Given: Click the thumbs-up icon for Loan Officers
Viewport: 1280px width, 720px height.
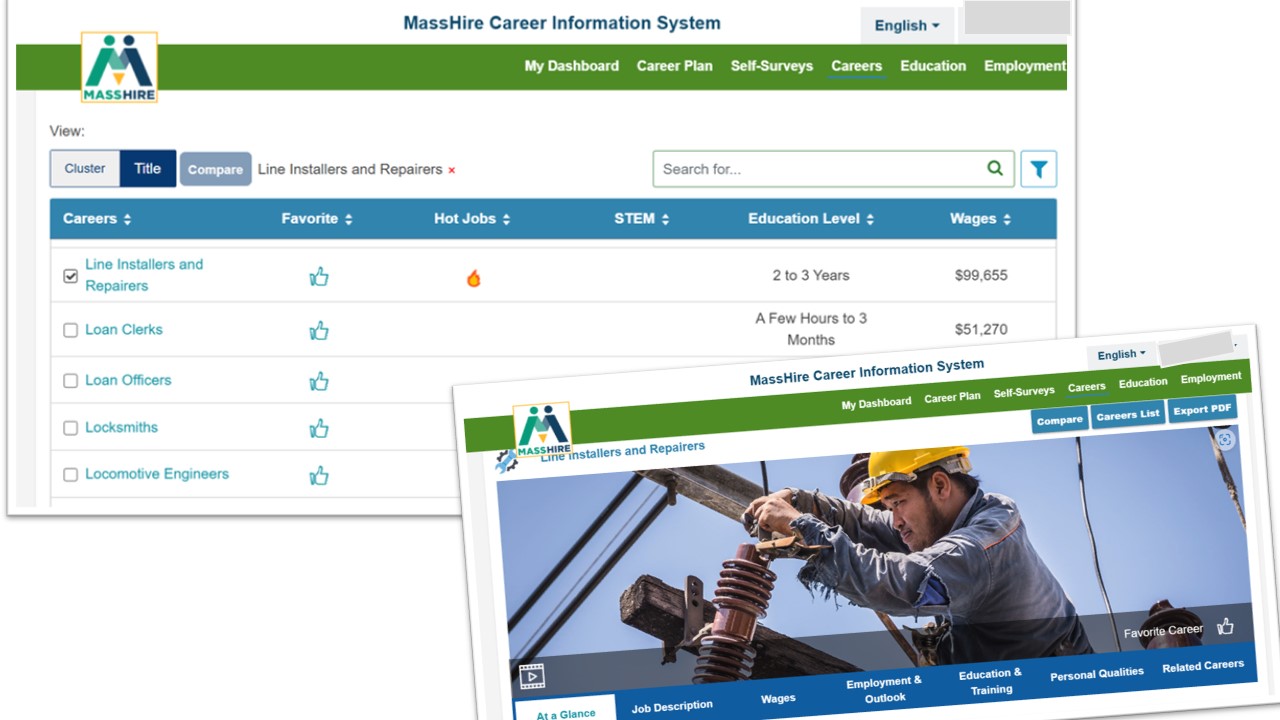Looking at the screenshot, I should [x=319, y=381].
